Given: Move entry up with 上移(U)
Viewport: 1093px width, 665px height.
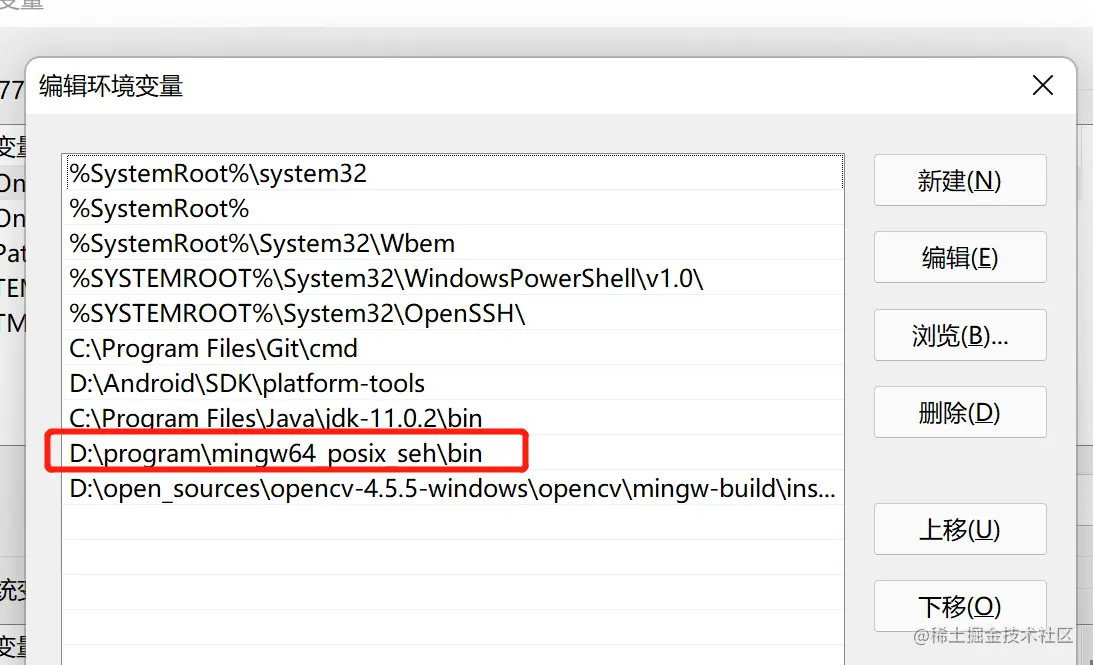Looking at the screenshot, I should [960, 529].
